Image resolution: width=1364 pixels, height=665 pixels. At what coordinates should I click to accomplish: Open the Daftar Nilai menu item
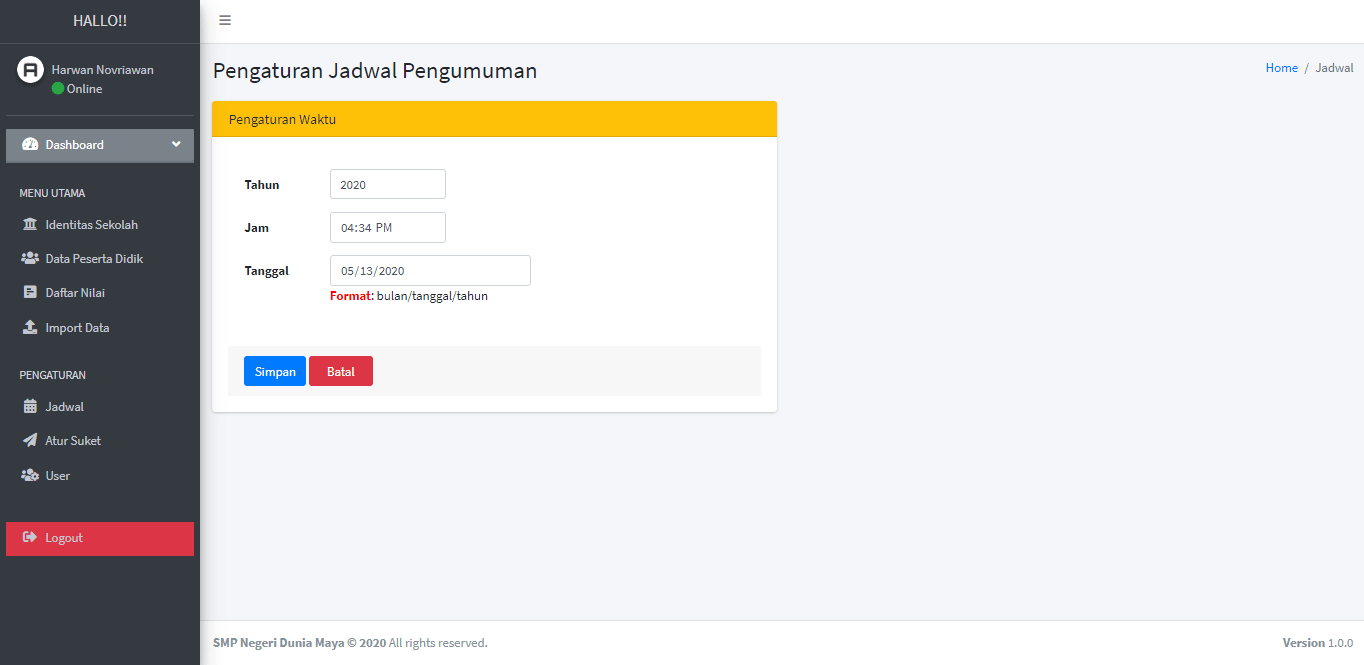75,293
